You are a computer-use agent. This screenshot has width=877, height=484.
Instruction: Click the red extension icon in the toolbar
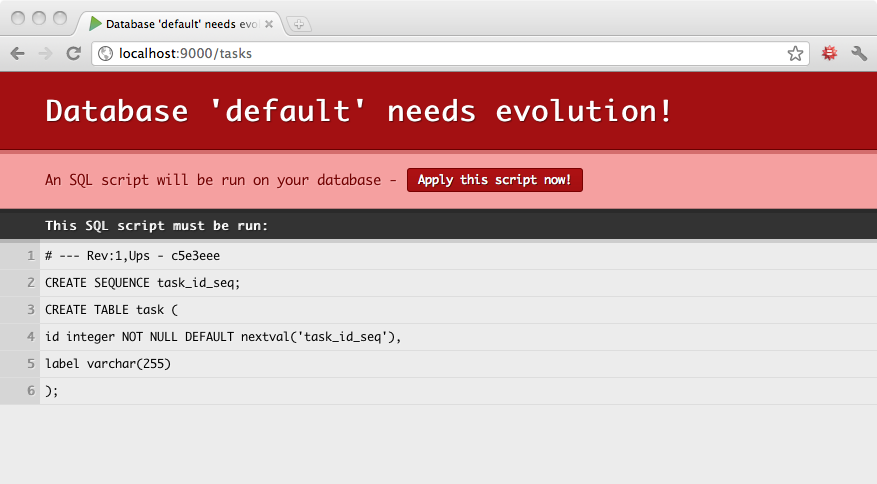pos(829,54)
